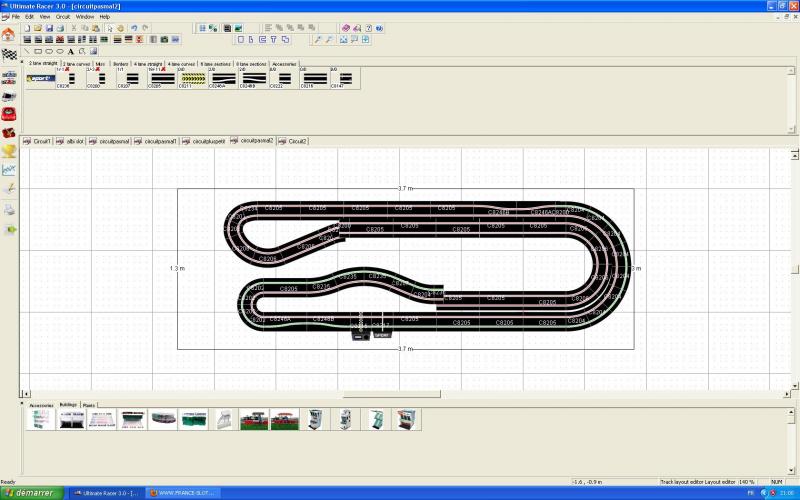
Task: Switch to the Accessories track tab
Action: click(285, 63)
